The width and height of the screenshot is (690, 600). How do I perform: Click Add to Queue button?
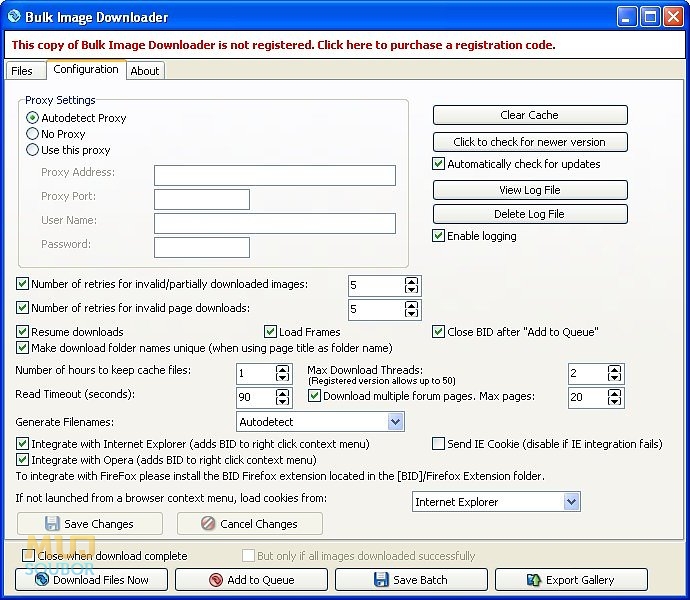[x=251, y=579]
